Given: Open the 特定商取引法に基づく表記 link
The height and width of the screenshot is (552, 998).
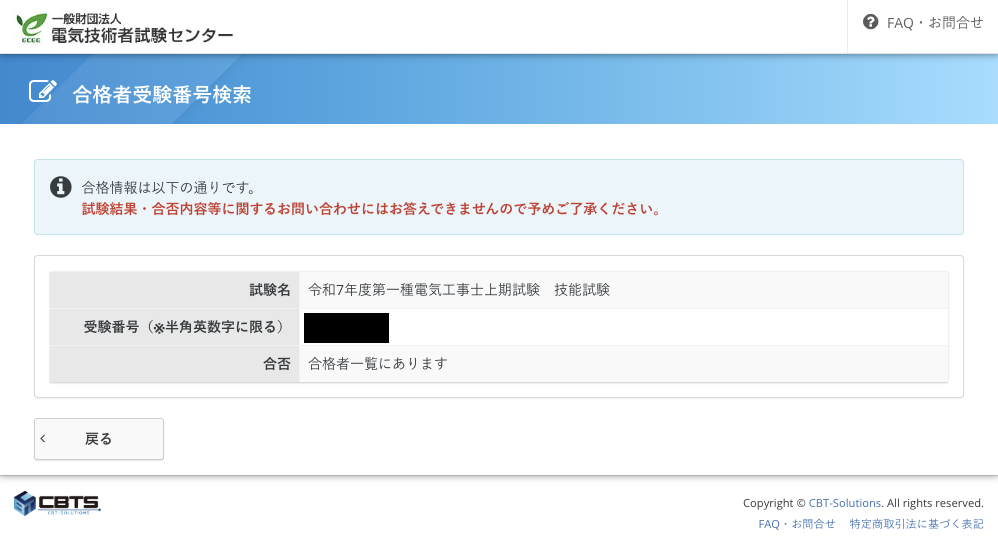Looking at the screenshot, I should point(916,523).
